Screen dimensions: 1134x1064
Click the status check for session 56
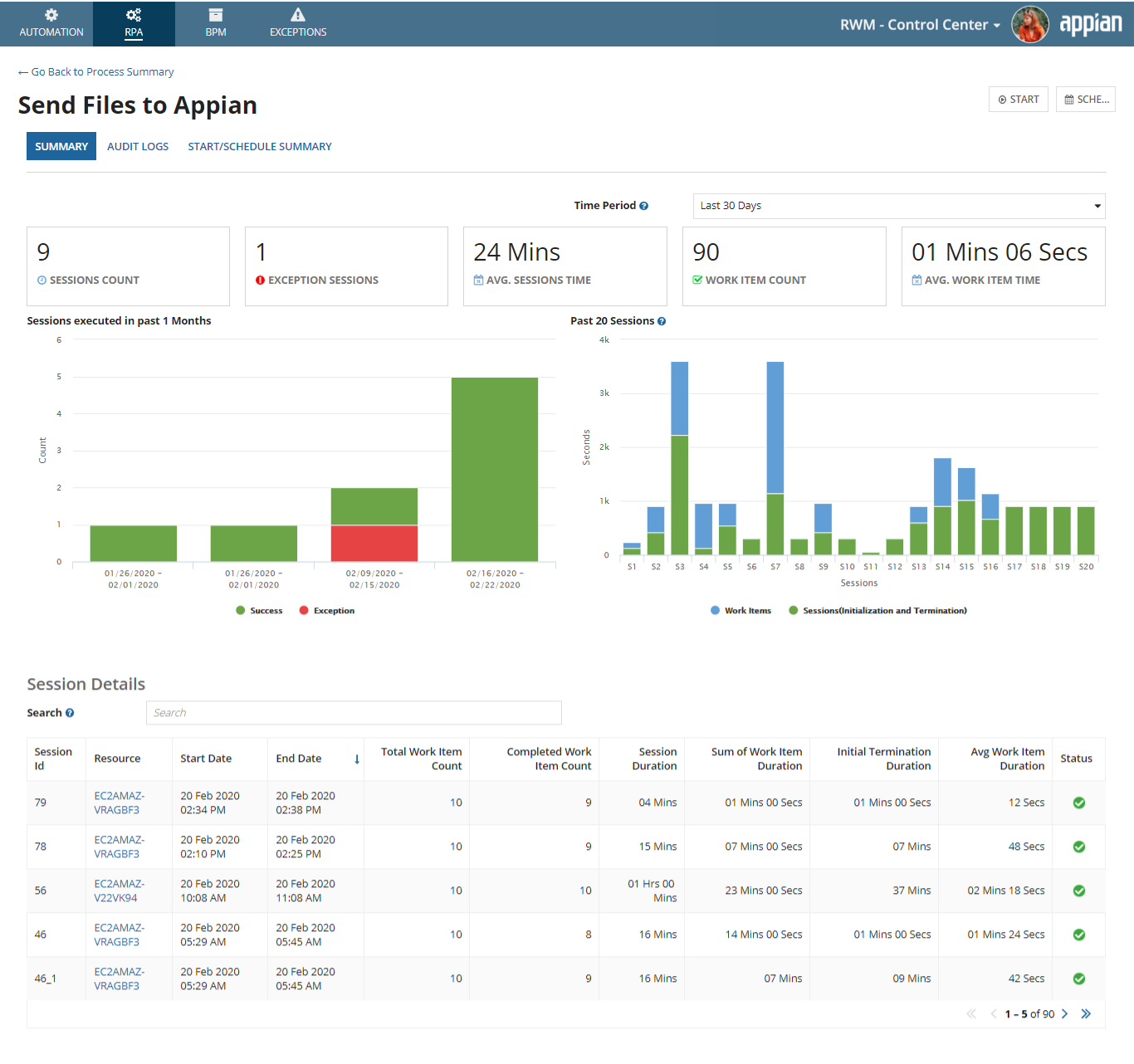point(1079,891)
